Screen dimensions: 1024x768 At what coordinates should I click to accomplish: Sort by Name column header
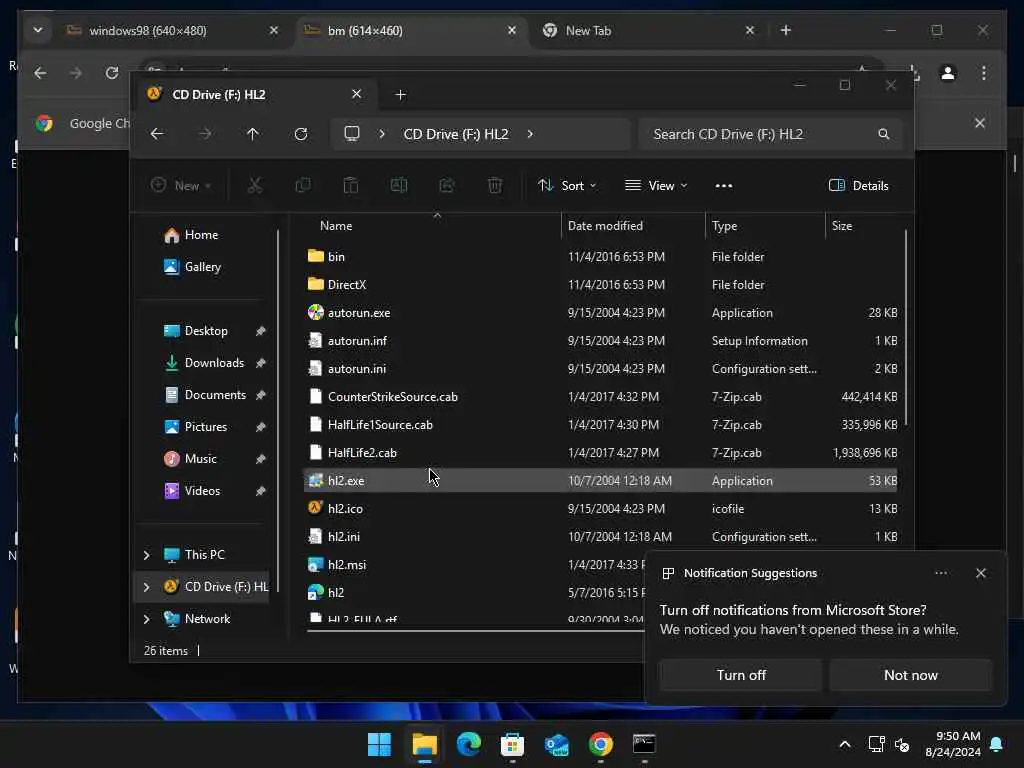430,226
